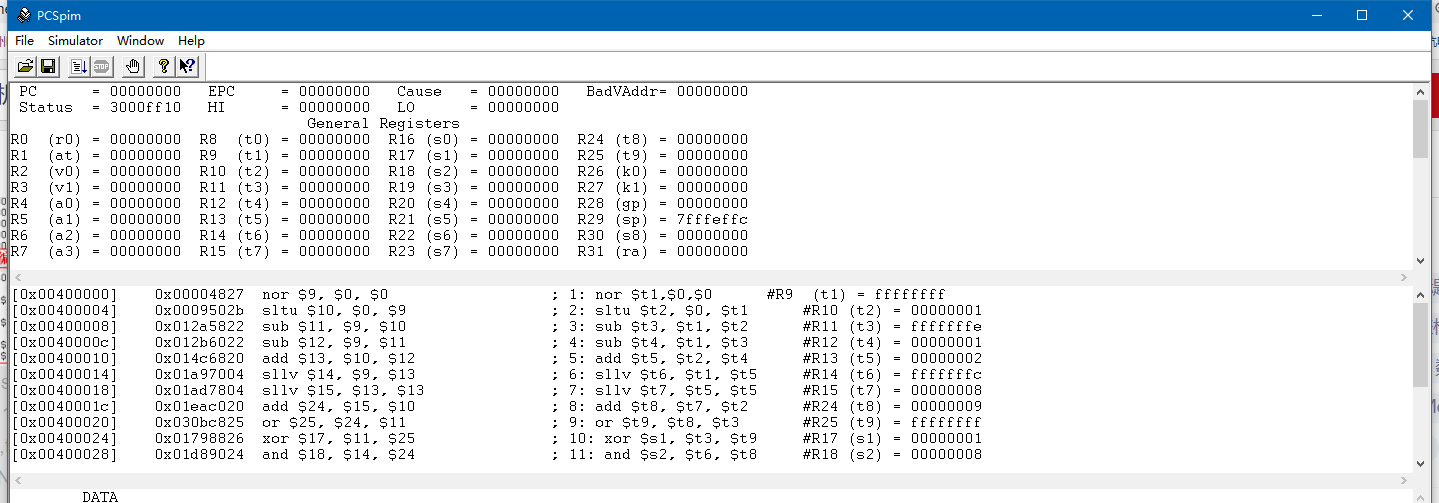Image resolution: width=1439 pixels, height=503 pixels.
Task: Select the 'add $24, $15, $10' instruction
Action: click(x=338, y=407)
